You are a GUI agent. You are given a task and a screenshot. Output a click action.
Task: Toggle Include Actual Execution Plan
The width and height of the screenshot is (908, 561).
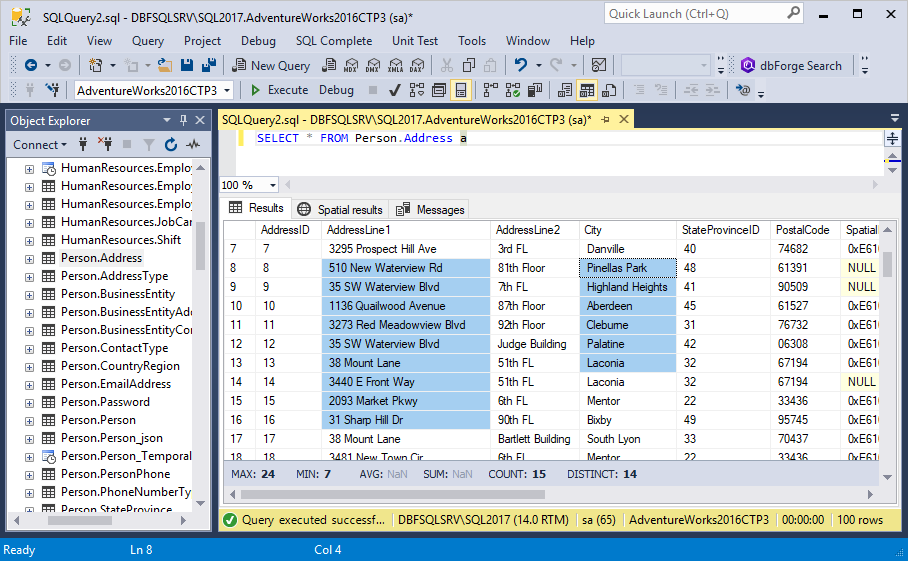click(490, 90)
